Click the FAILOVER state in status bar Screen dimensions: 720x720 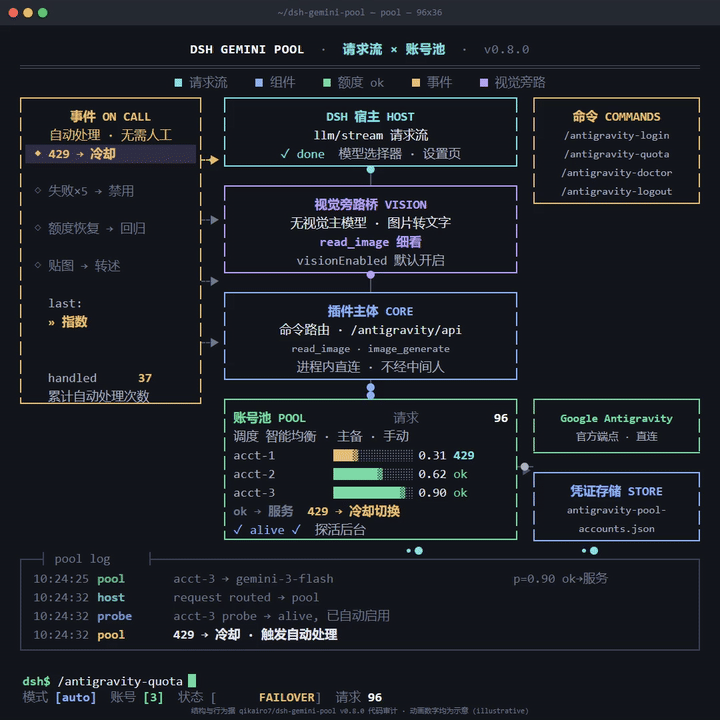pyautogui.click(x=287, y=698)
